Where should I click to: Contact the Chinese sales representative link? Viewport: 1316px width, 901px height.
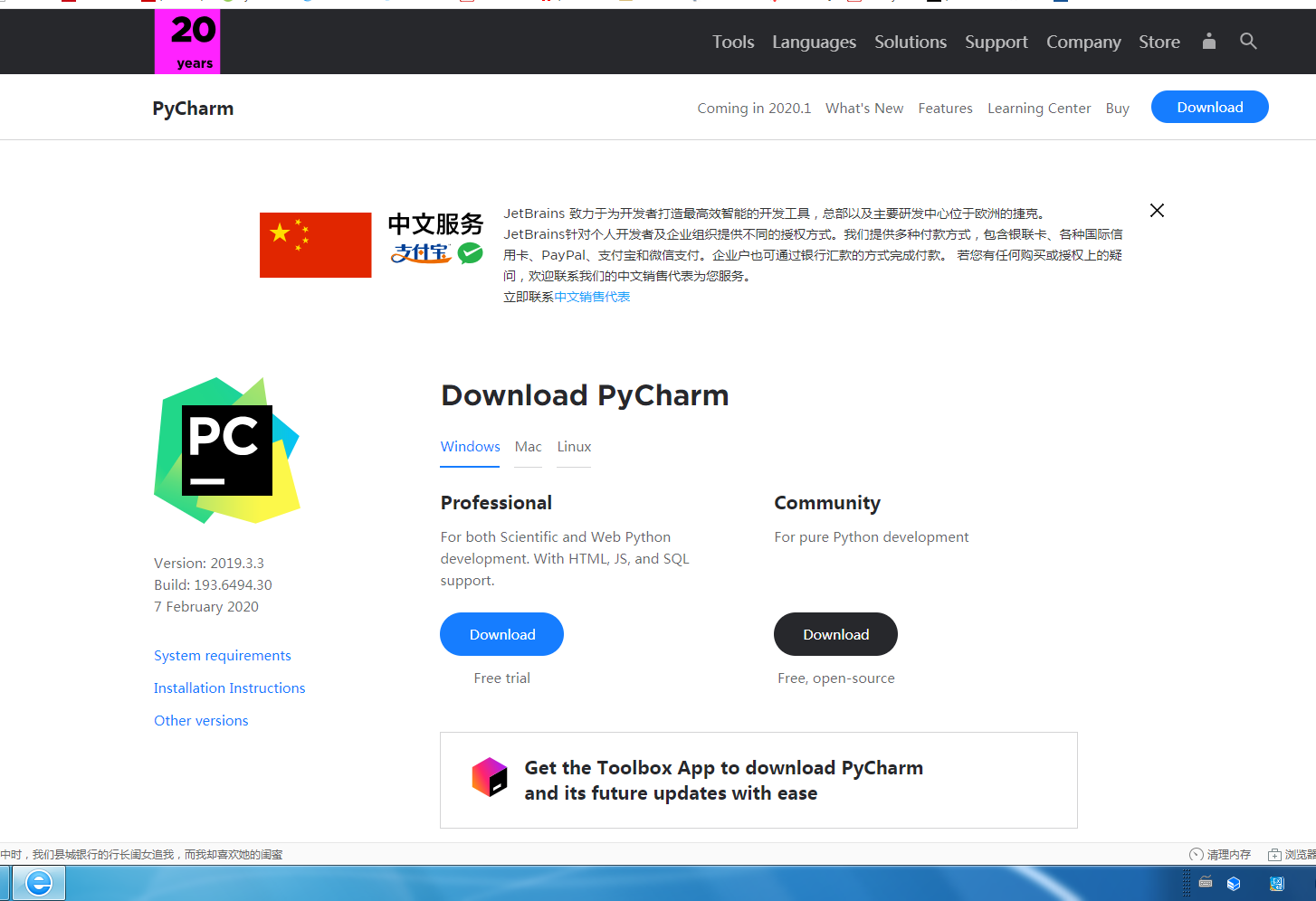[592, 297]
